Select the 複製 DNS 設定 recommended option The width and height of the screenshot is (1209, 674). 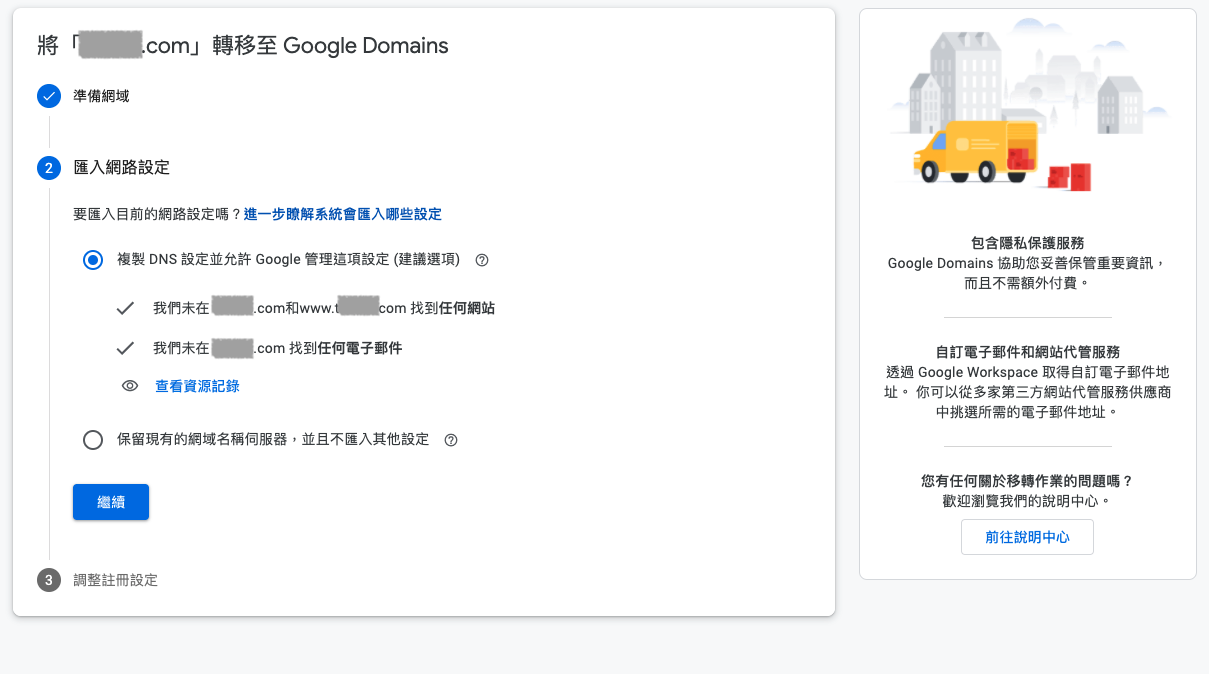(x=93, y=259)
